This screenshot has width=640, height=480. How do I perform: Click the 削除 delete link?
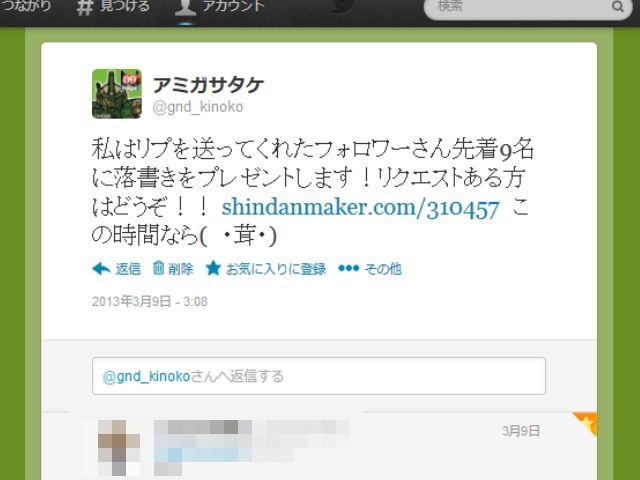pos(180,269)
